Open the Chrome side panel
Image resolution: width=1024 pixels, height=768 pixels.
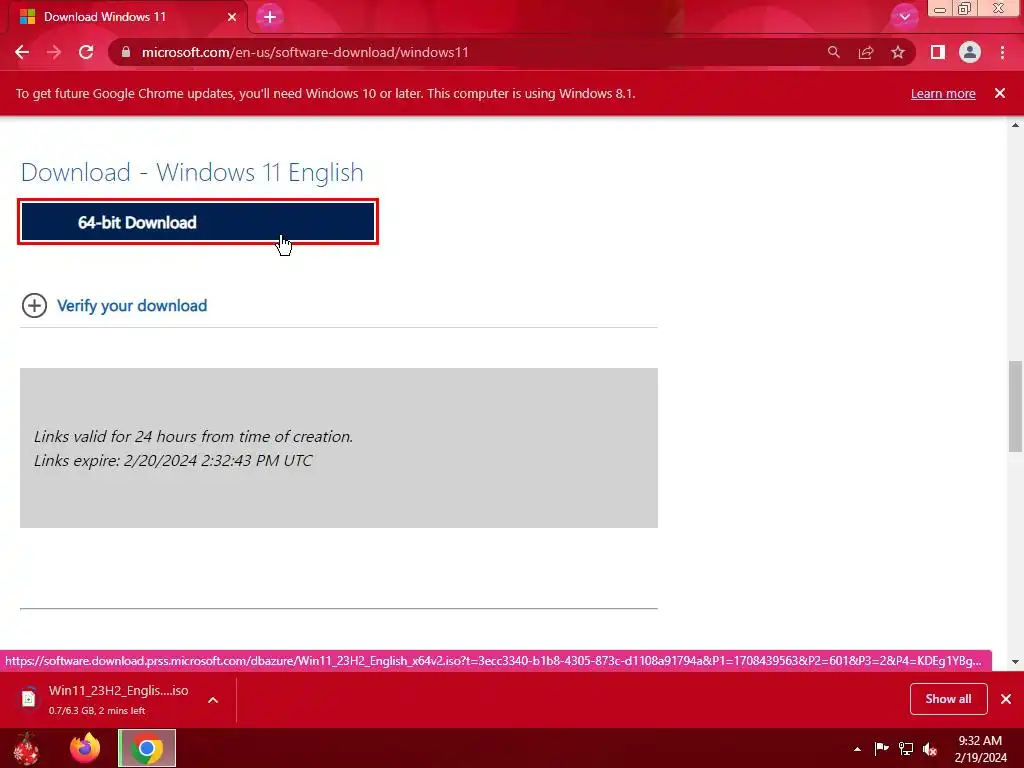coord(938,52)
